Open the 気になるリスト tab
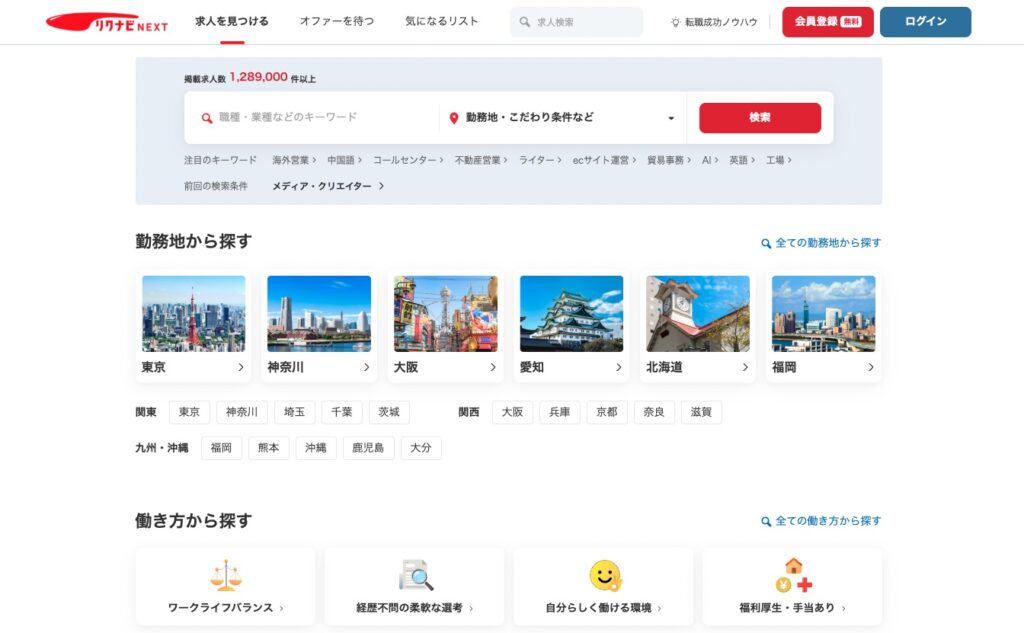This screenshot has height=633, width=1024. point(442,21)
